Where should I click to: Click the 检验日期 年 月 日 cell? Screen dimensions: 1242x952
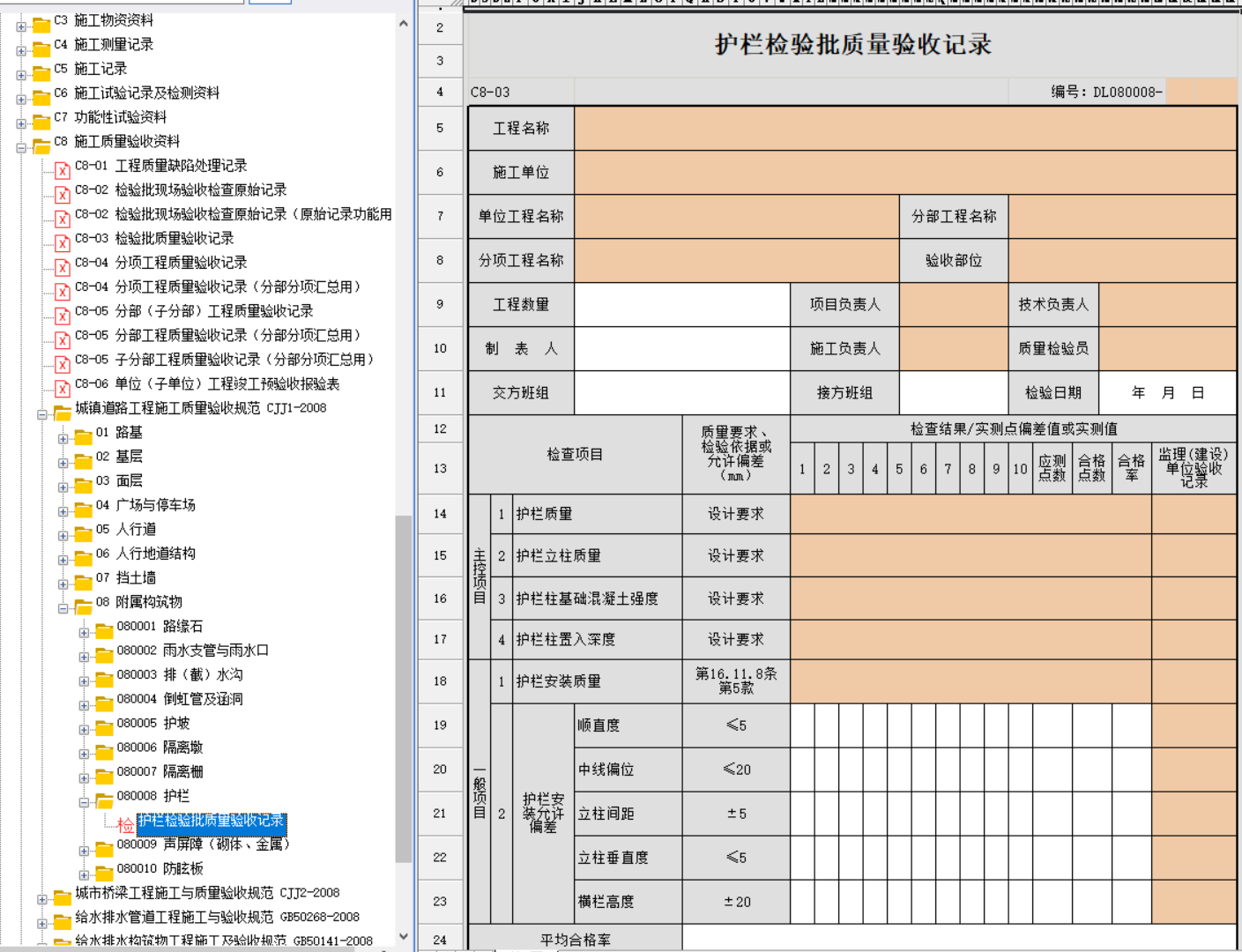pos(1168,392)
